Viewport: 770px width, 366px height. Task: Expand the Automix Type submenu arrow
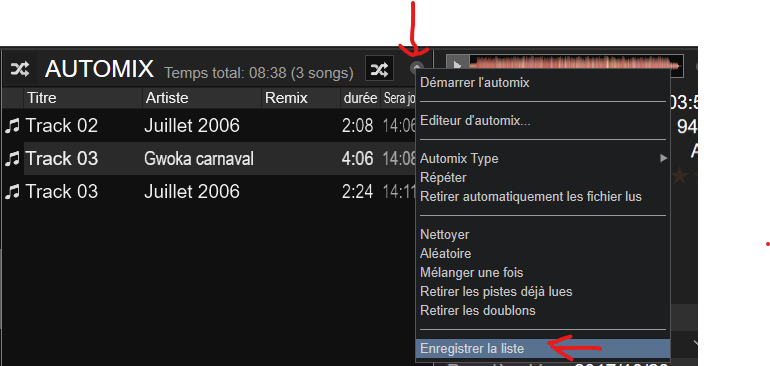point(663,158)
